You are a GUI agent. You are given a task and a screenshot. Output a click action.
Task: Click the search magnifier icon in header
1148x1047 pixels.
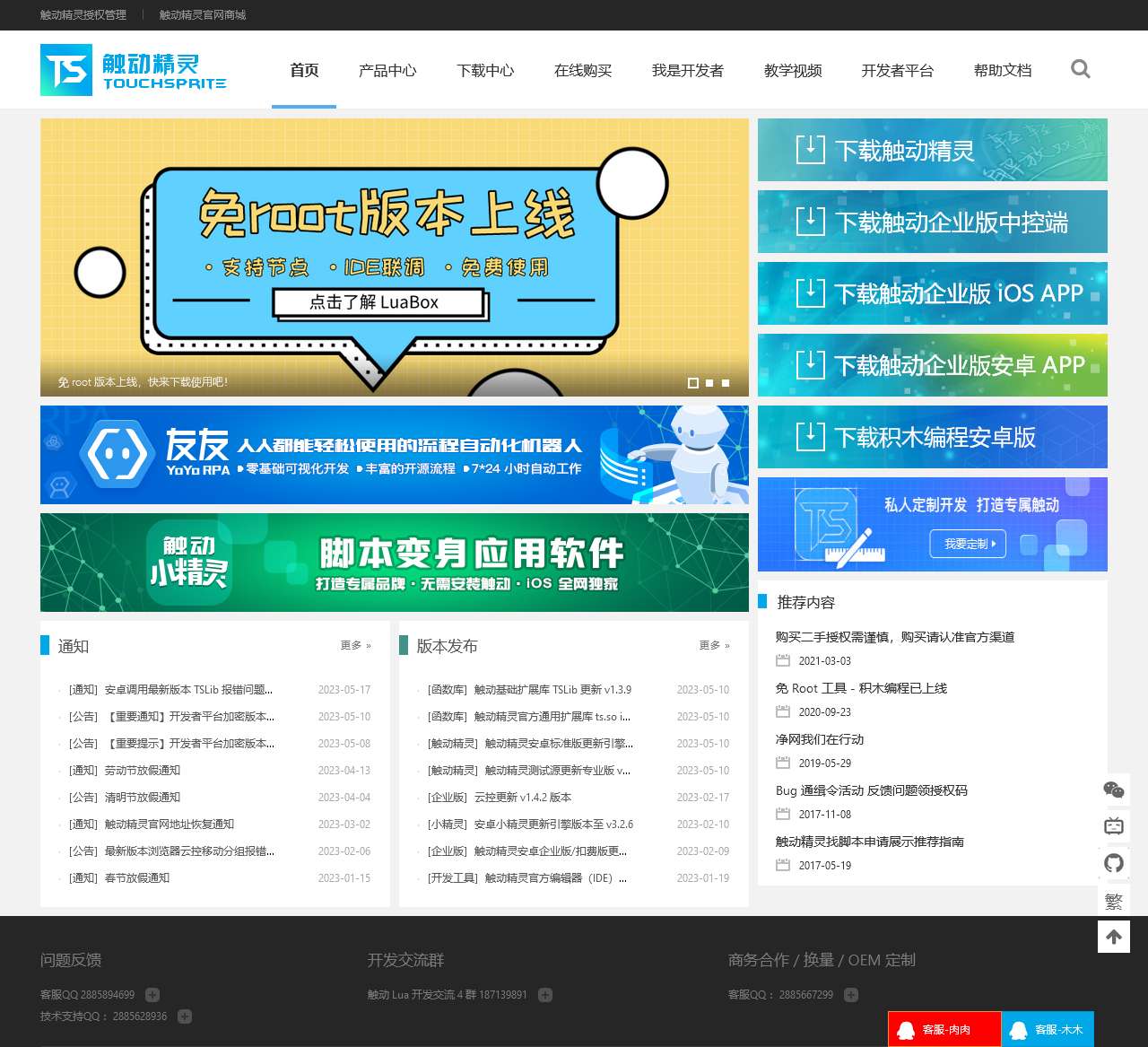pos(1080,69)
